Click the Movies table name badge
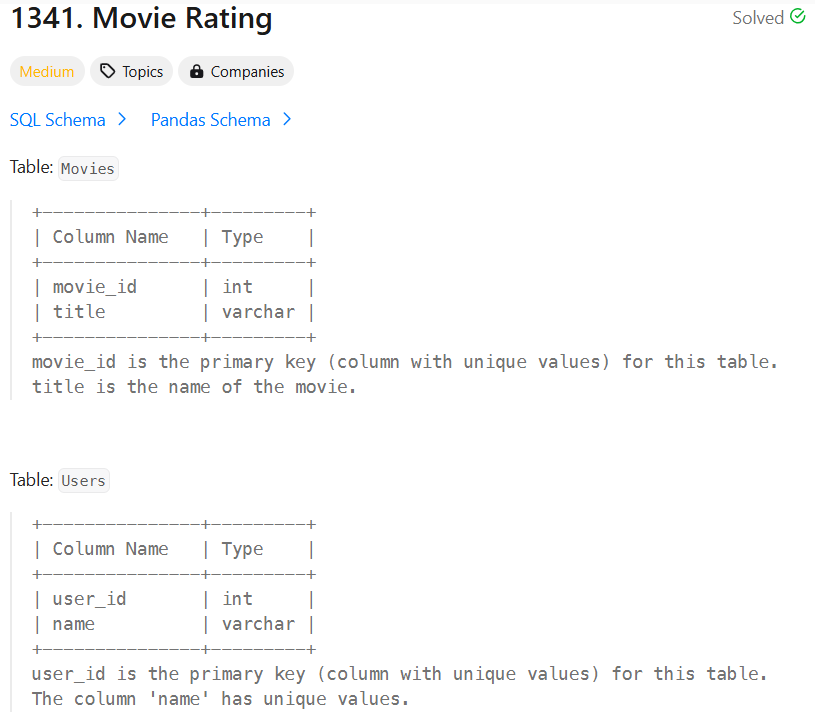815x715 pixels. click(87, 168)
